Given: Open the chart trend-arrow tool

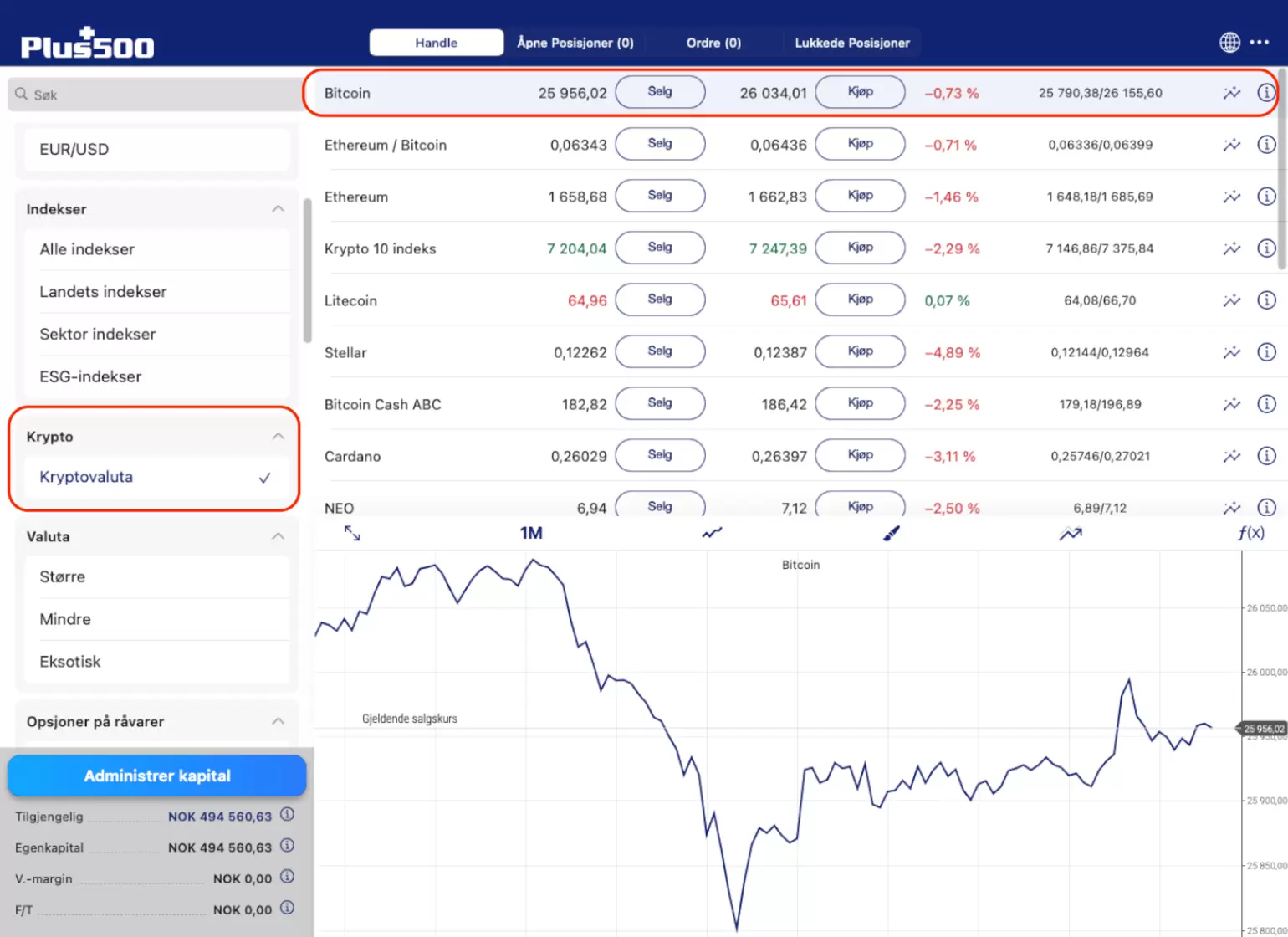Looking at the screenshot, I should click(1071, 533).
